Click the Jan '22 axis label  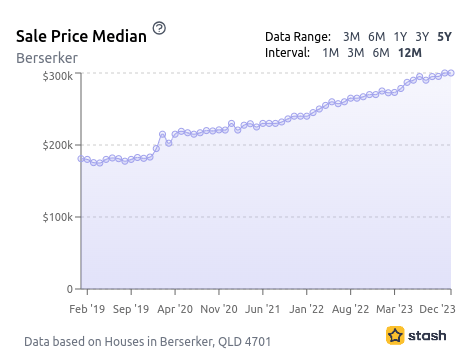[x=306, y=309]
